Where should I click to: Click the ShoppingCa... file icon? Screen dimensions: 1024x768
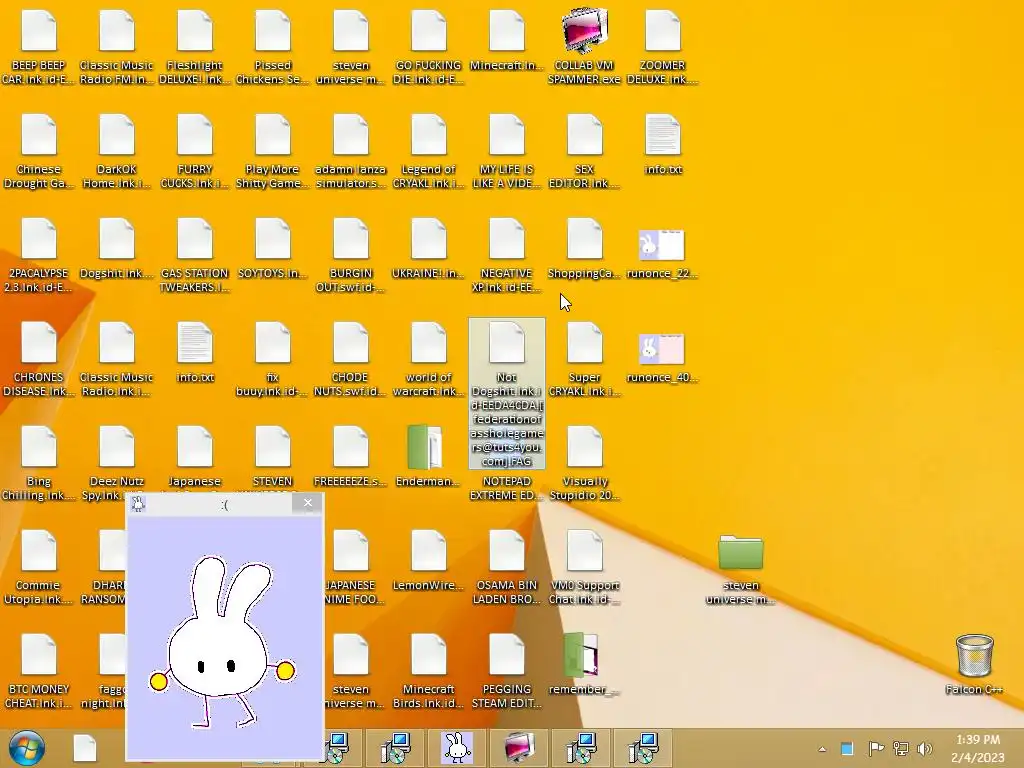(x=584, y=249)
